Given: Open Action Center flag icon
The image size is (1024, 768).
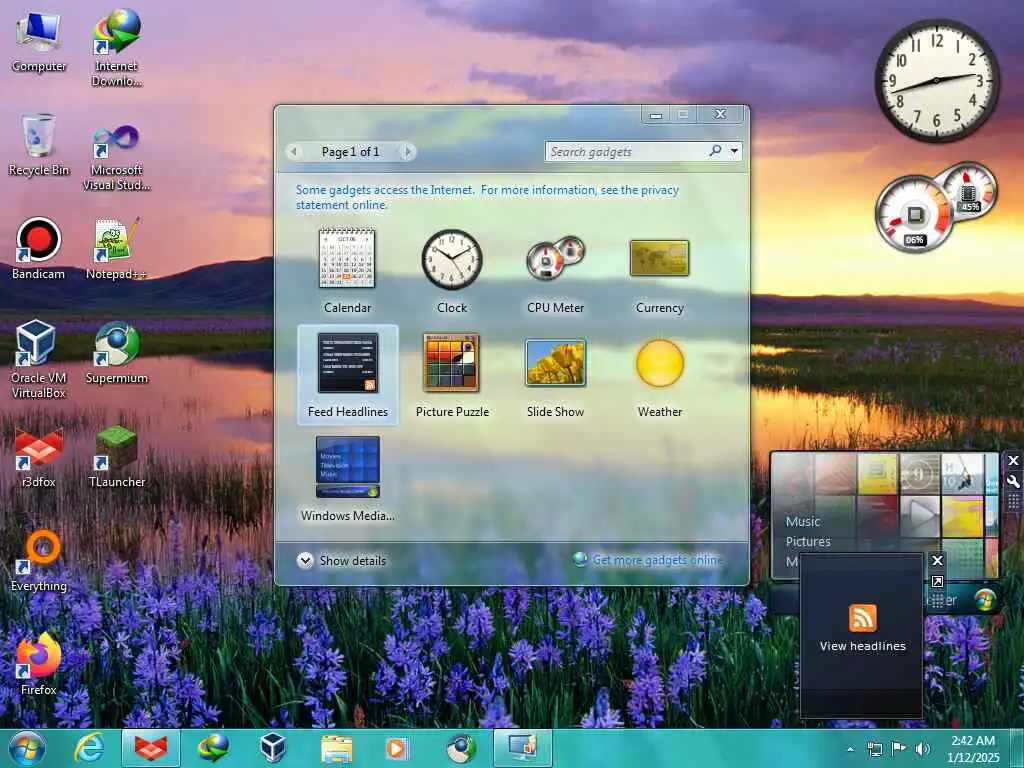Looking at the screenshot, I should pyautogui.click(x=899, y=749).
